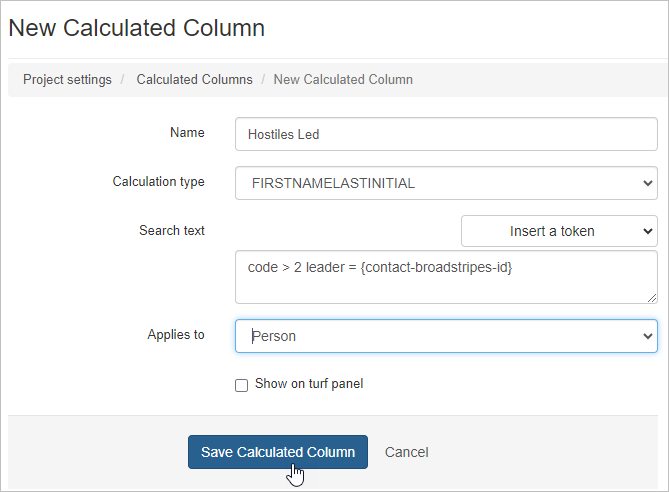Open the Insert a token dropdown
This screenshot has width=669, height=492.
coord(559,231)
